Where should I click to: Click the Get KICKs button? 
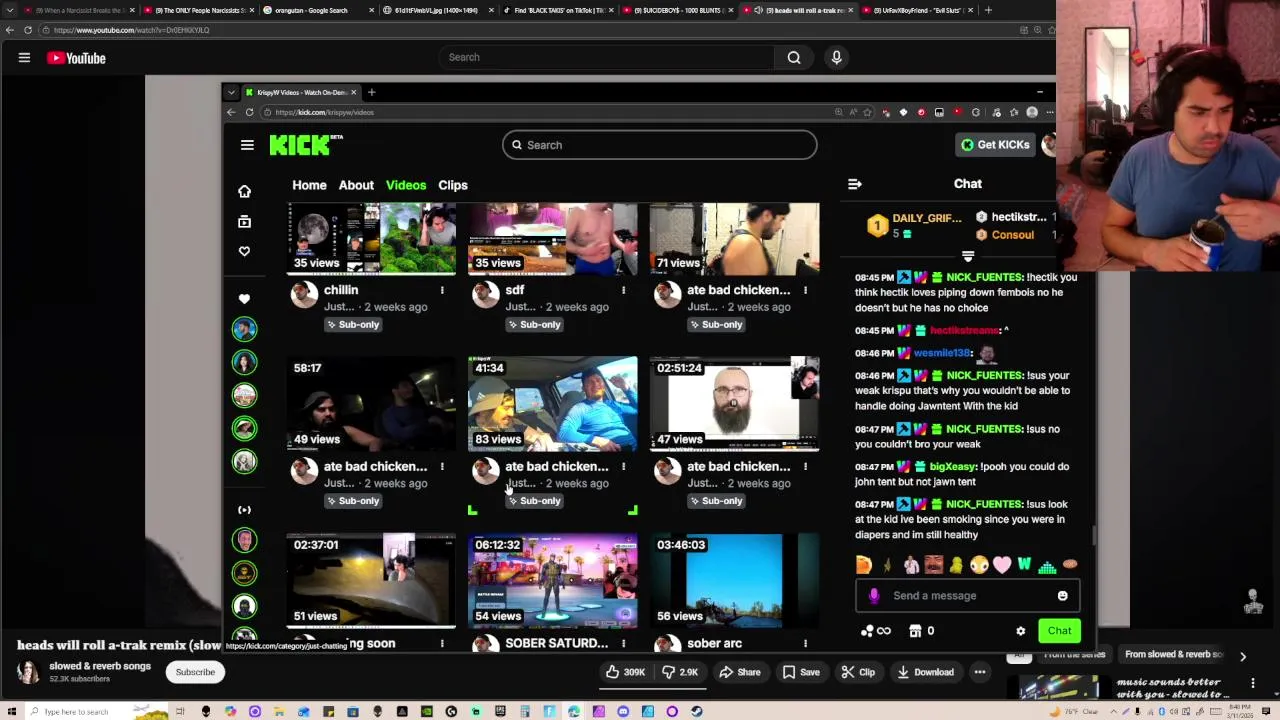pyautogui.click(x=995, y=145)
